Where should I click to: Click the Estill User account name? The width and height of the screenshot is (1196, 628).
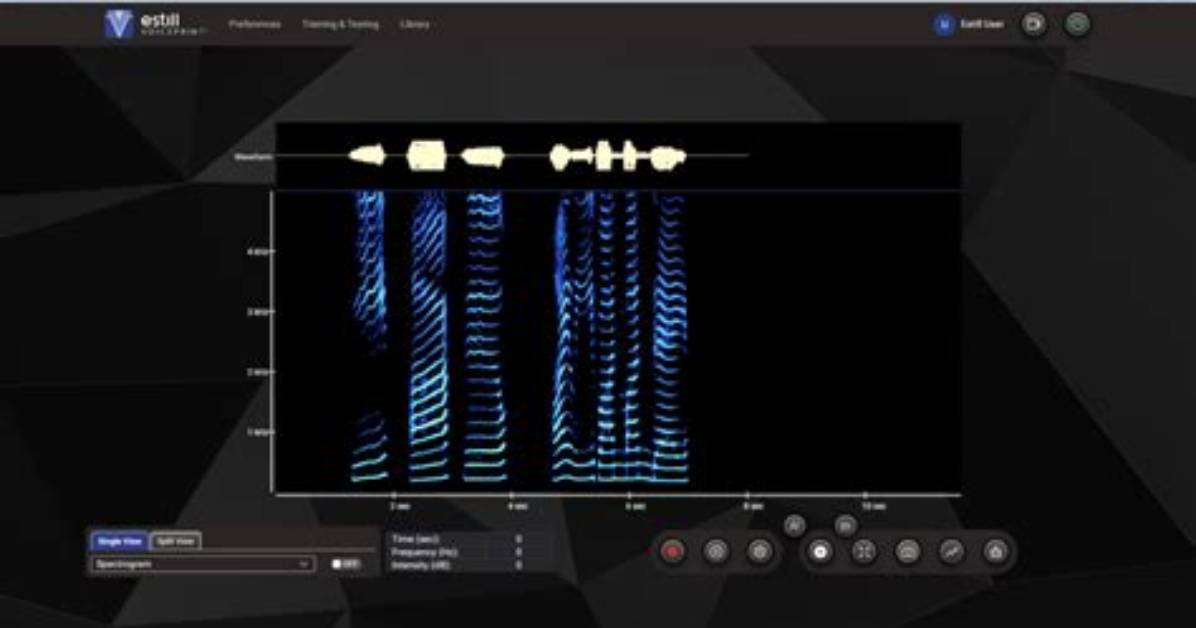982,24
